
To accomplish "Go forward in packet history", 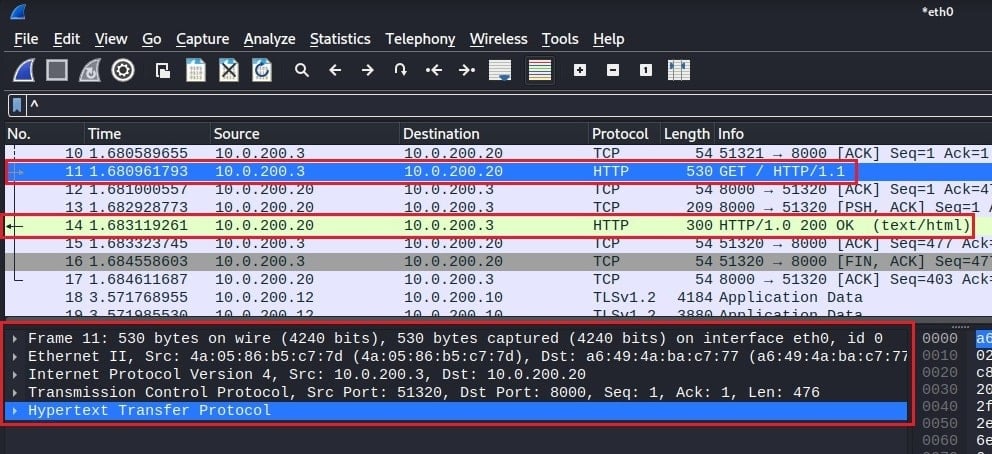I will (x=368, y=70).
